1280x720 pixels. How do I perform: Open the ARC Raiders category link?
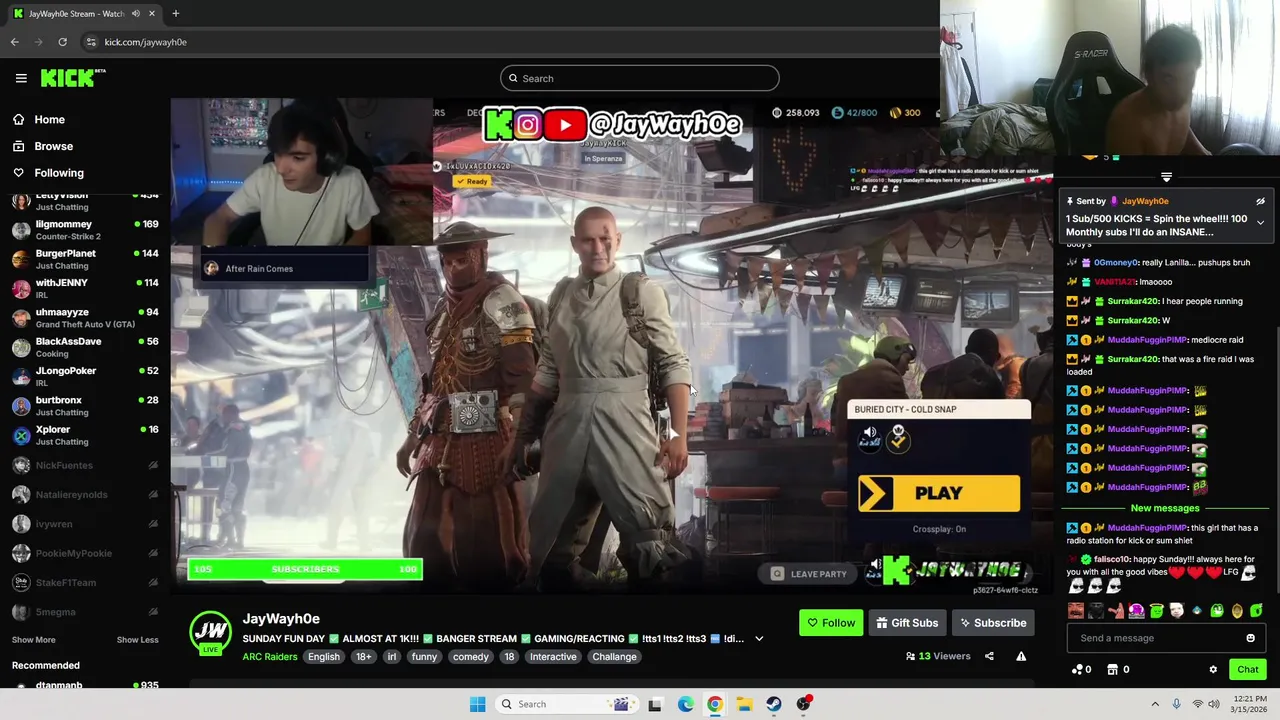click(x=269, y=657)
